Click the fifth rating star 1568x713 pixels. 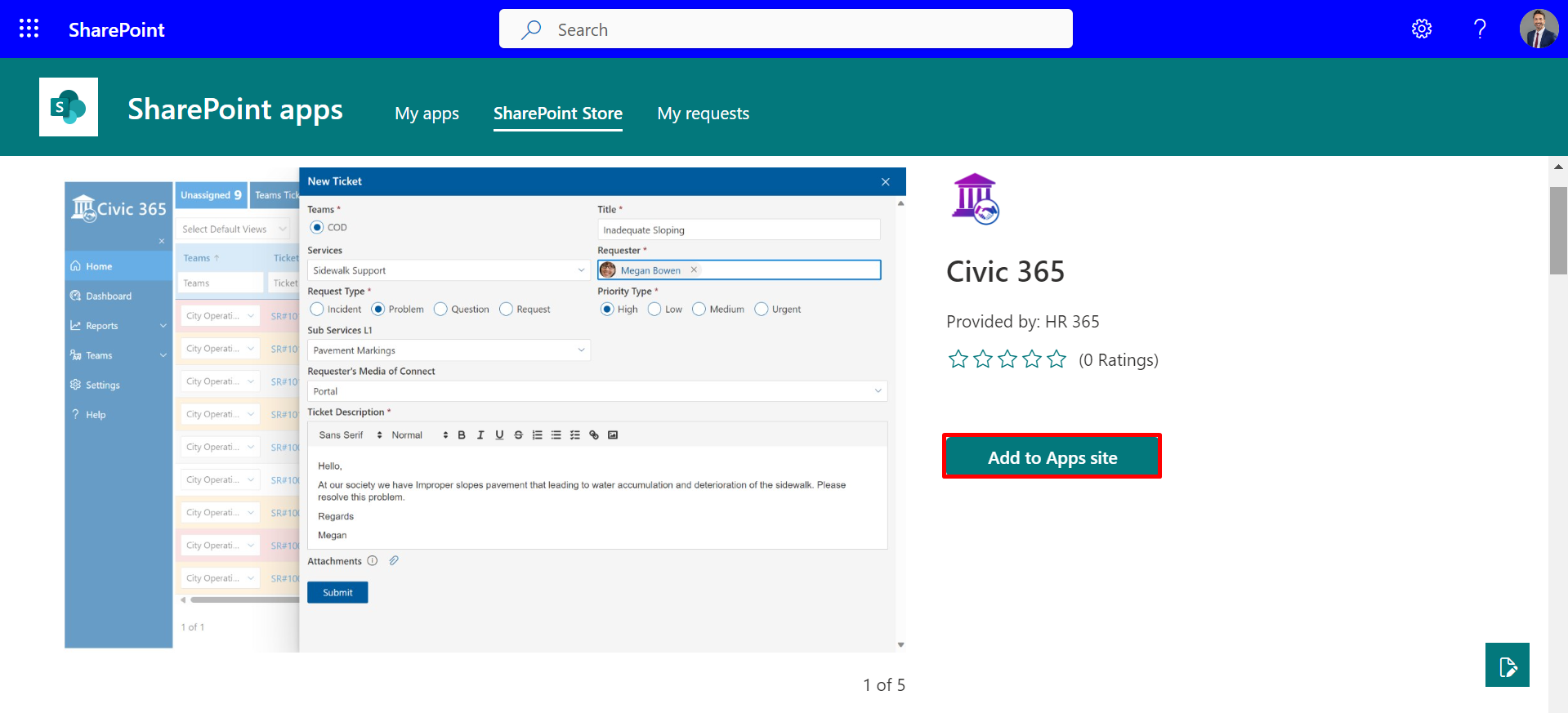click(1057, 359)
